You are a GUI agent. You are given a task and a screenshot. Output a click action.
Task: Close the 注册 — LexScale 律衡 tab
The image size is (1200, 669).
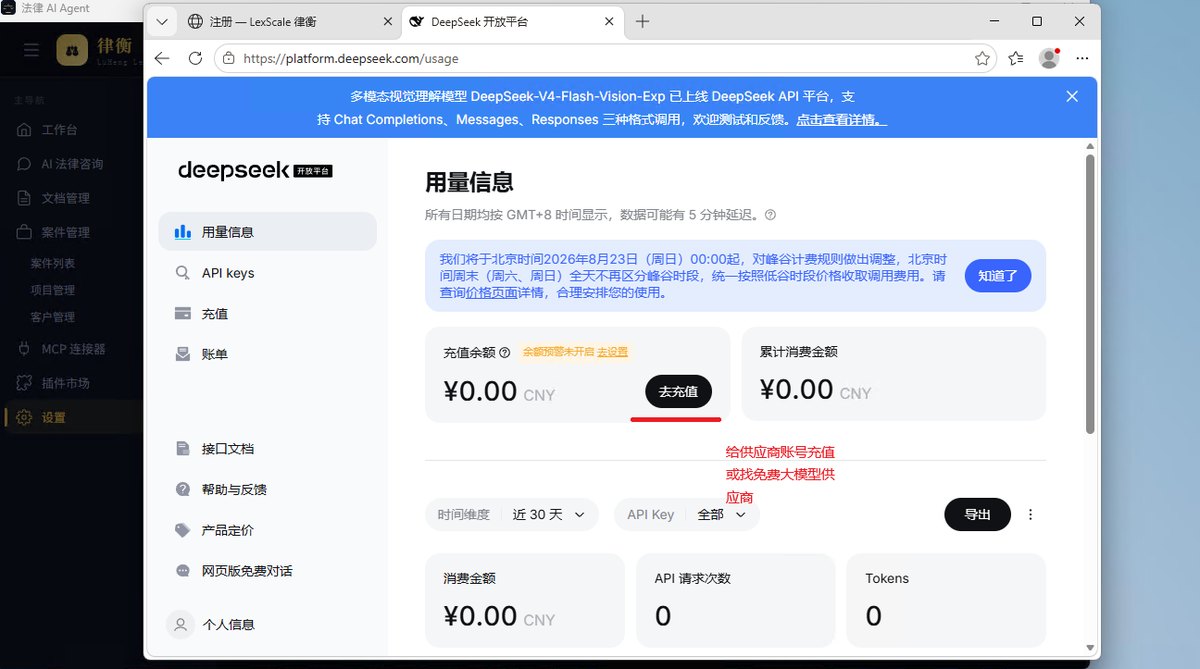[387, 21]
